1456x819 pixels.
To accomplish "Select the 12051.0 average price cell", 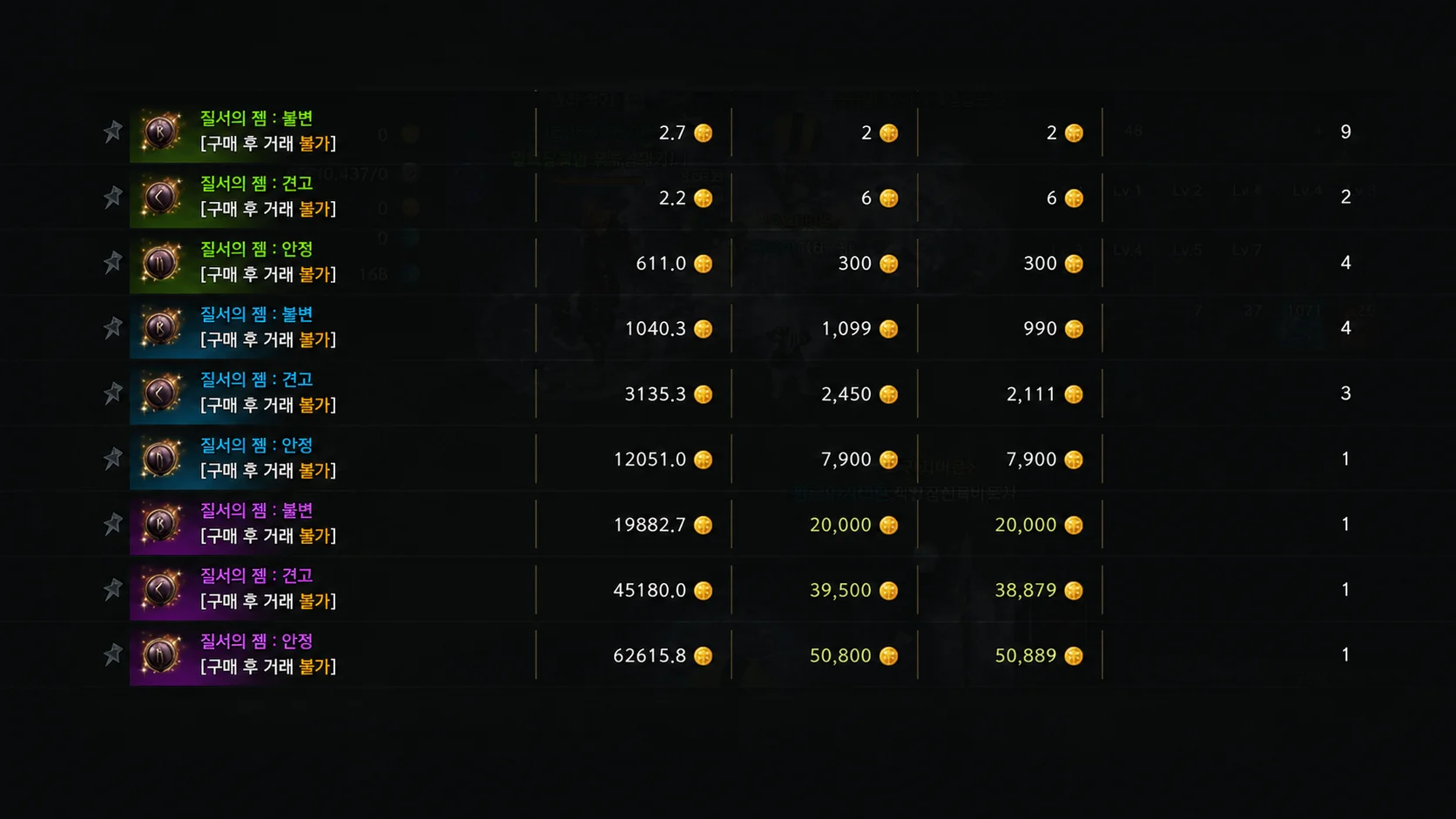I will coord(650,460).
